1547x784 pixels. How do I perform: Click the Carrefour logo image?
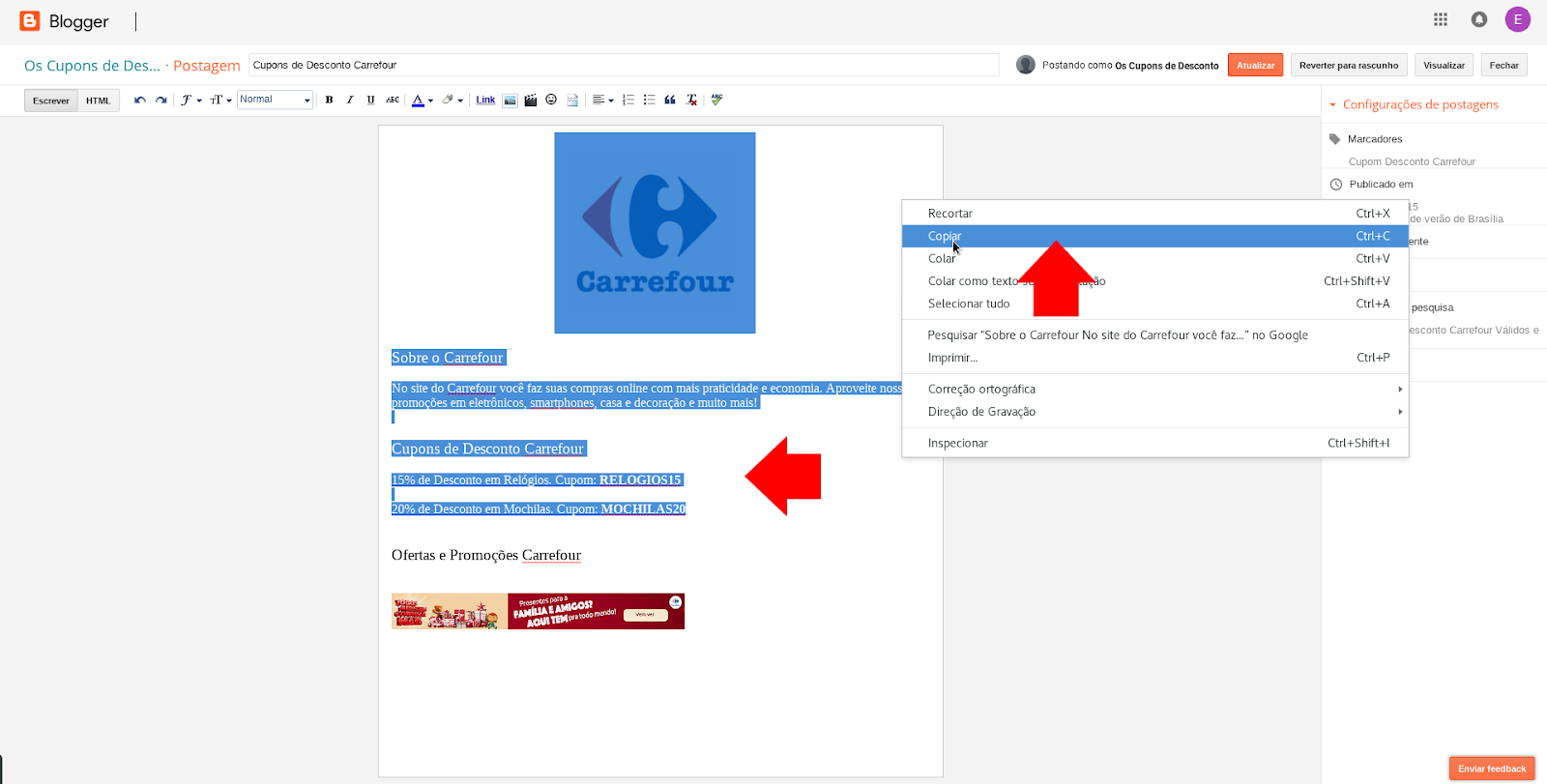click(655, 233)
